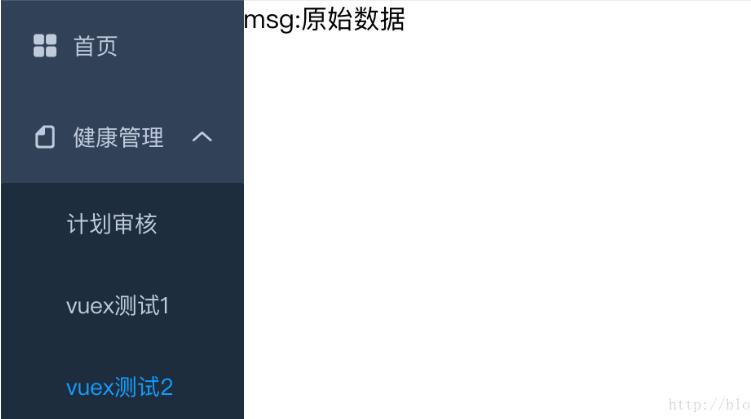Viewport: 751px width, 419px height.
Task: Click the document icon beside 健康管理
Action: (45, 137)
